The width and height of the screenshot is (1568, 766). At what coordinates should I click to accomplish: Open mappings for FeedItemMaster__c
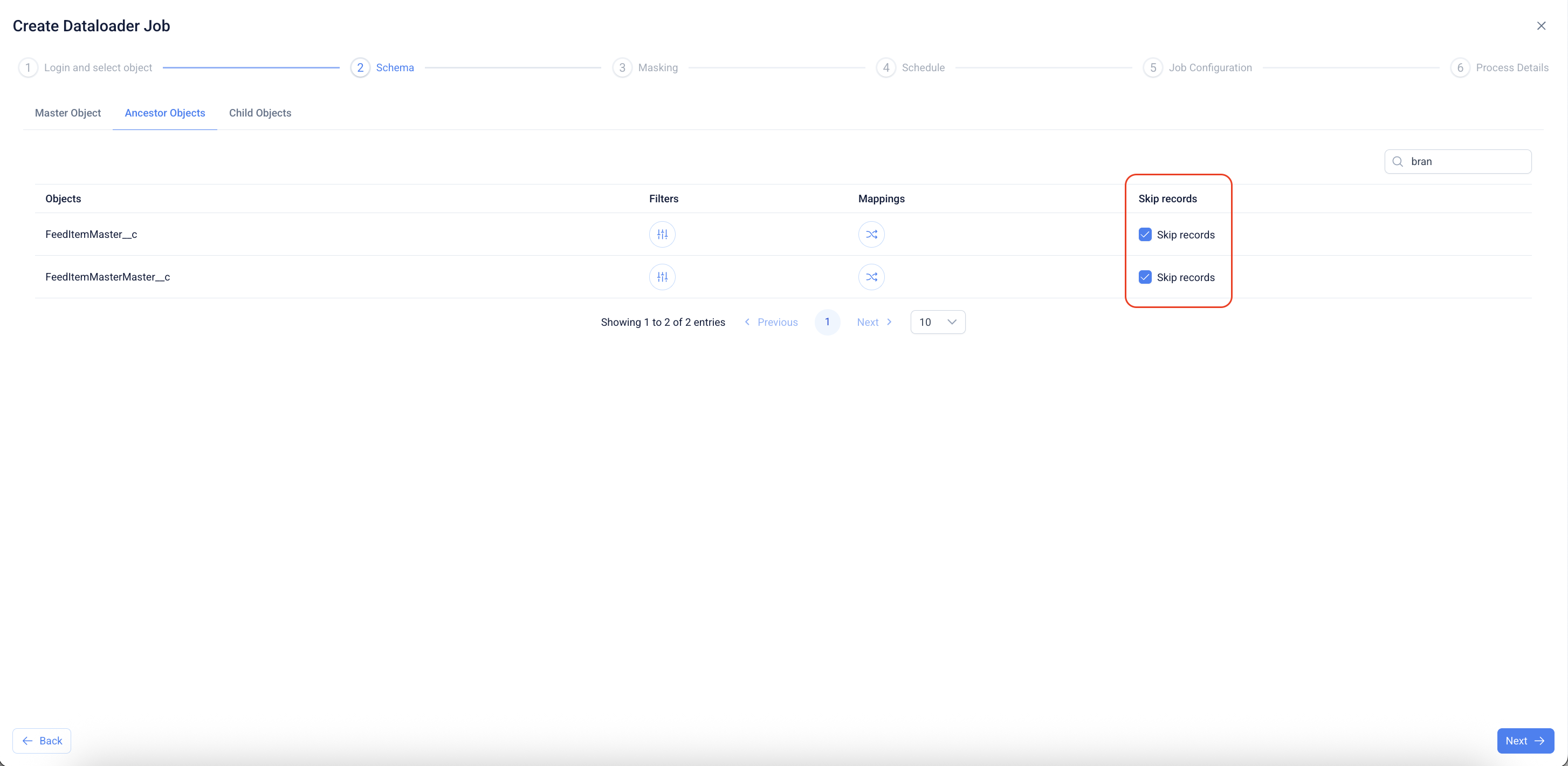pyautogui.click(x=871, y=235)
